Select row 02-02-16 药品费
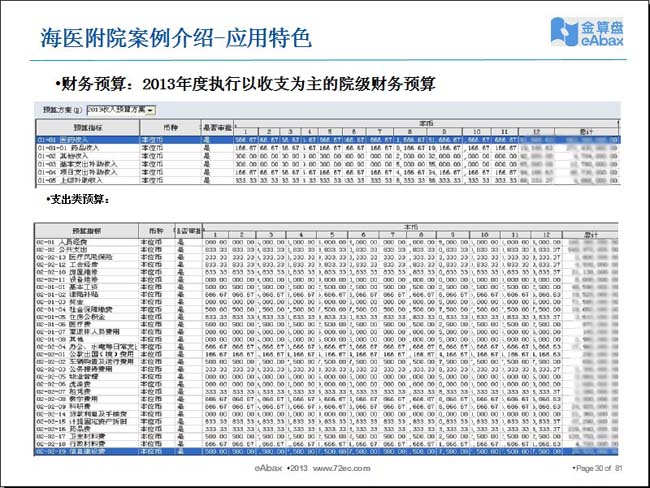 coord(326,429)
